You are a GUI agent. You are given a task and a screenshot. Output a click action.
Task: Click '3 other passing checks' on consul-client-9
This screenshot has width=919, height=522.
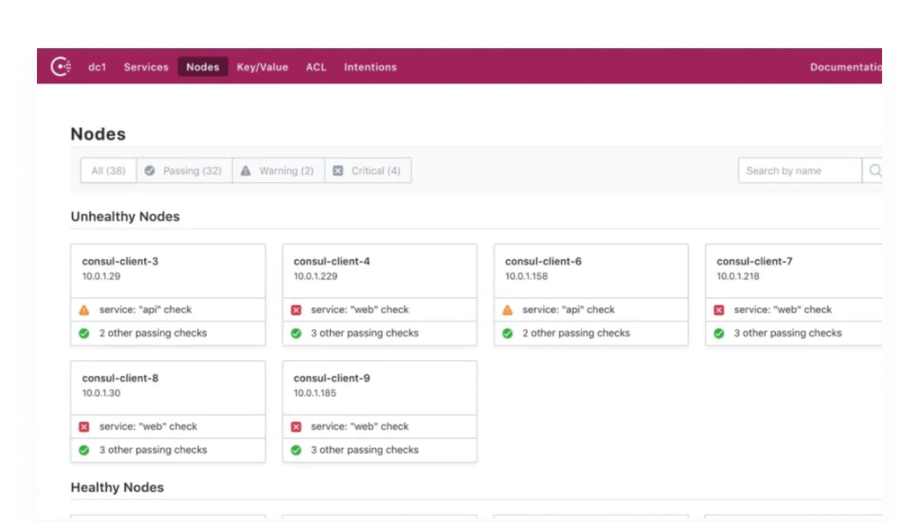click(x=365, y=449)
